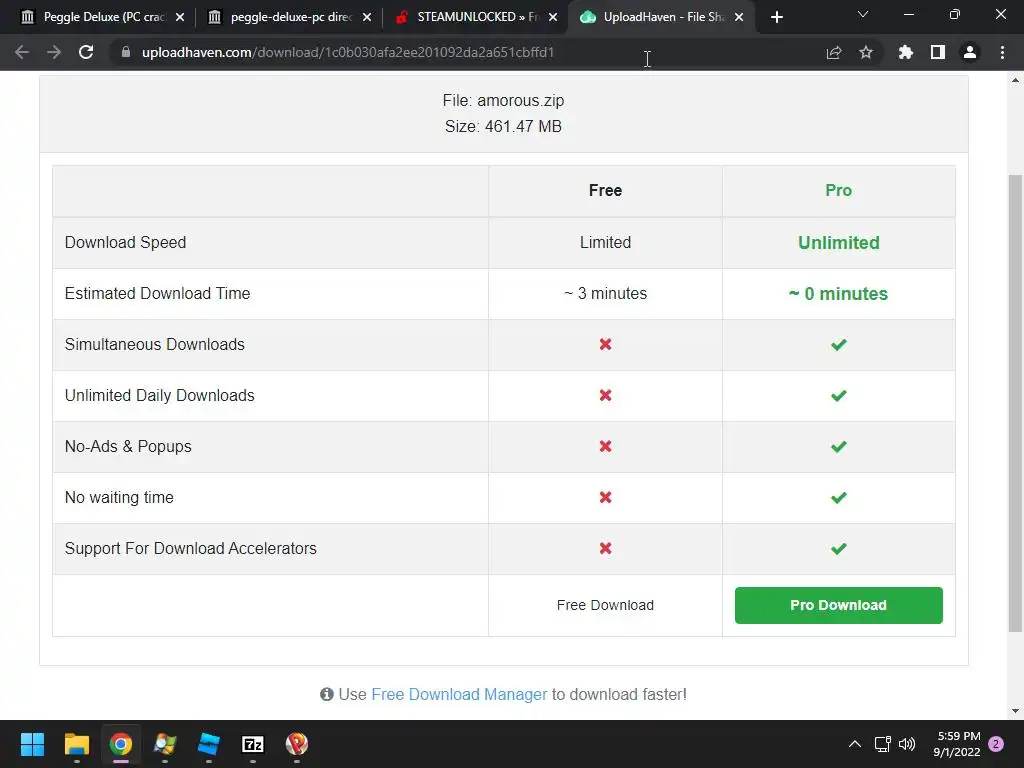Open the notification badge showing 2
Viewport: 1024px width, 768px height.
pyautogui.click(x=996, y=744)
